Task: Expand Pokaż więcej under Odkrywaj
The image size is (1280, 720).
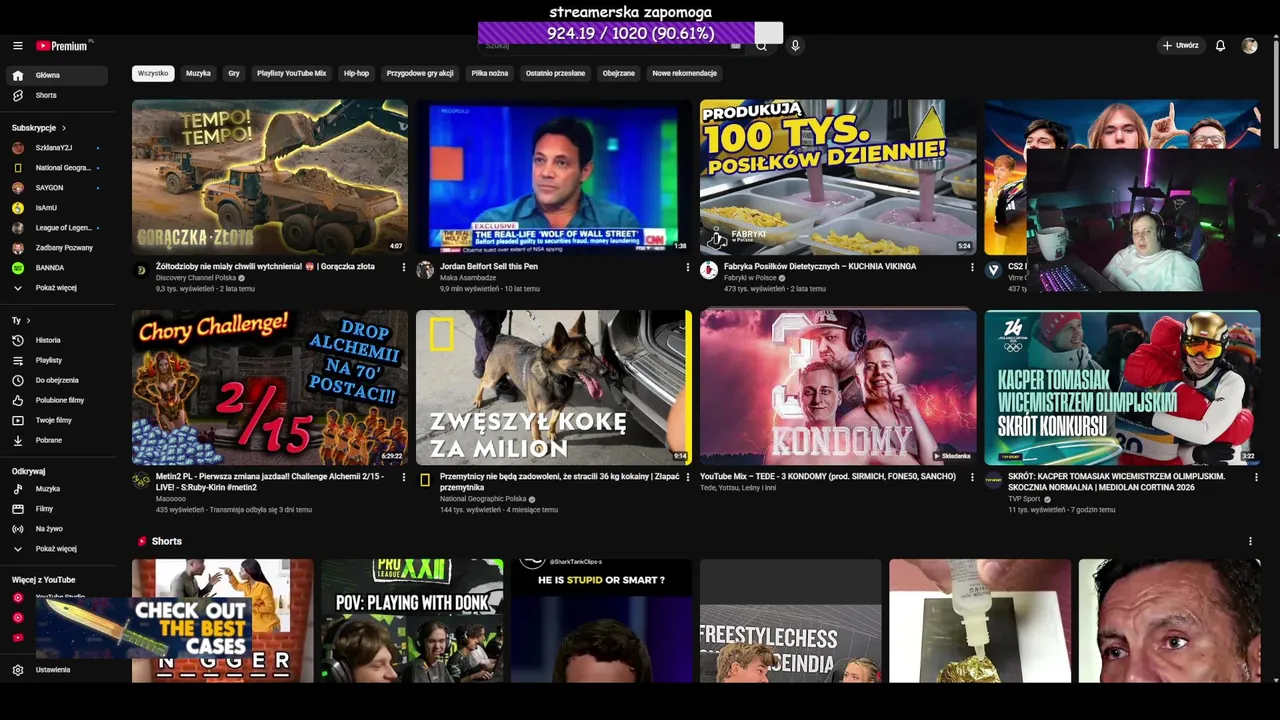Action: [57, 549]
